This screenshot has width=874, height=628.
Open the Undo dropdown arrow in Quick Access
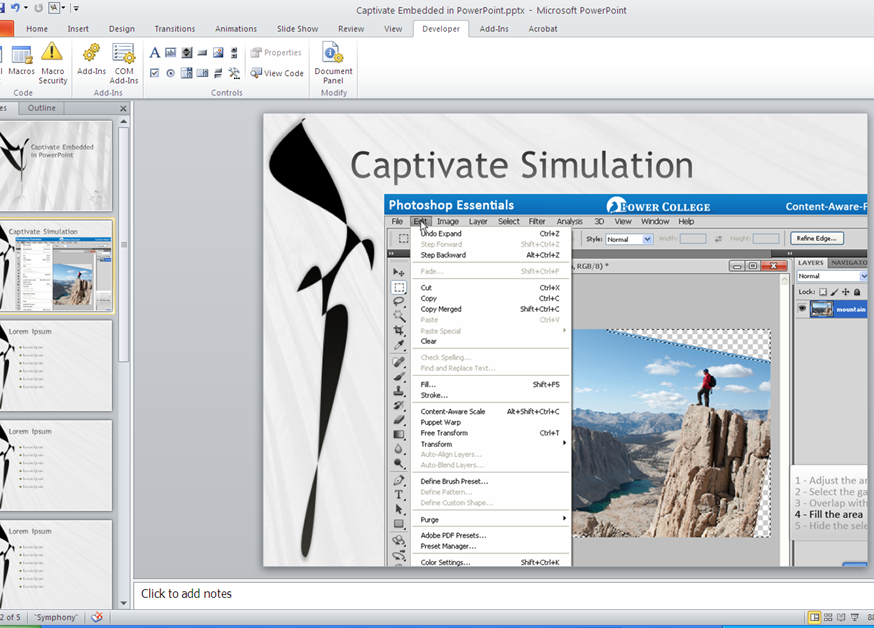tap(26, 8)
